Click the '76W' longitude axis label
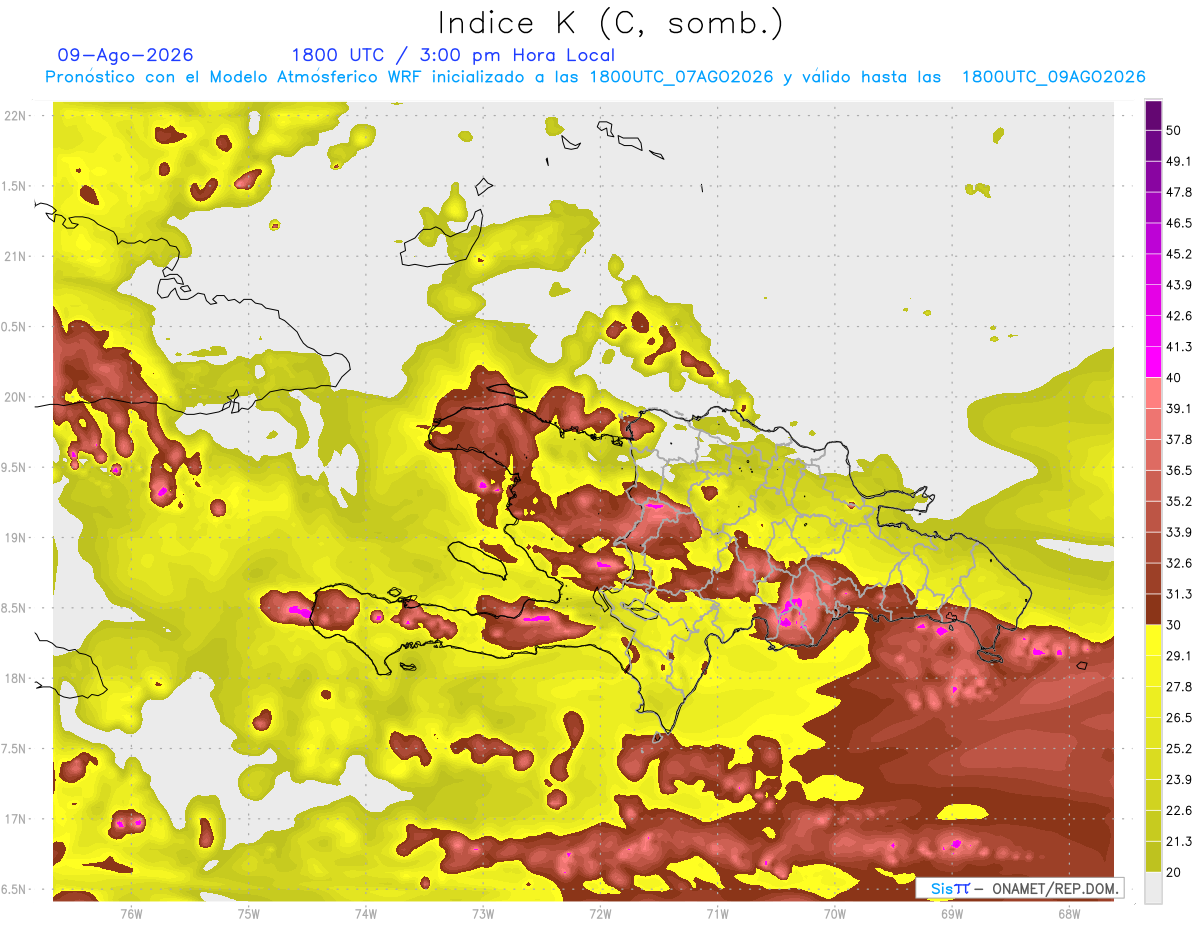The height and width of the screenshot is (927, 1200). [x=131, y=914]
